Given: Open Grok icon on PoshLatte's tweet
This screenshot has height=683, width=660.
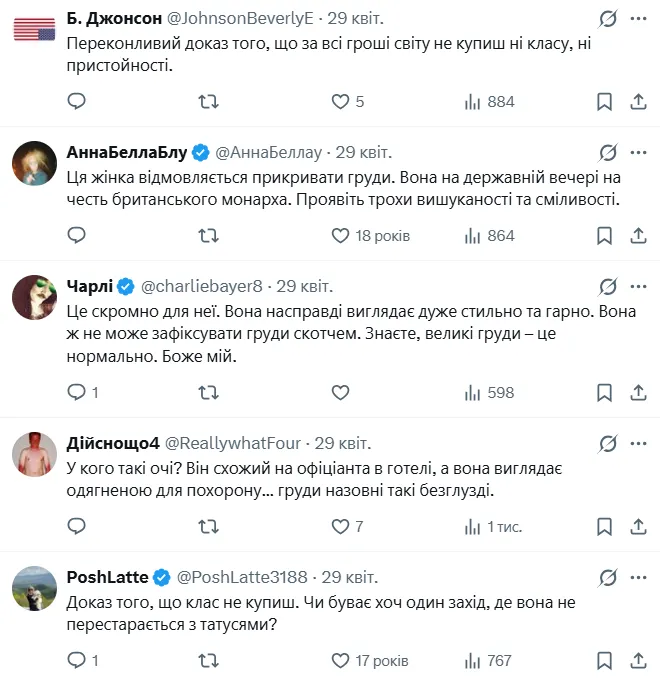Looking at the screenshot, I should tap(607, 577).
